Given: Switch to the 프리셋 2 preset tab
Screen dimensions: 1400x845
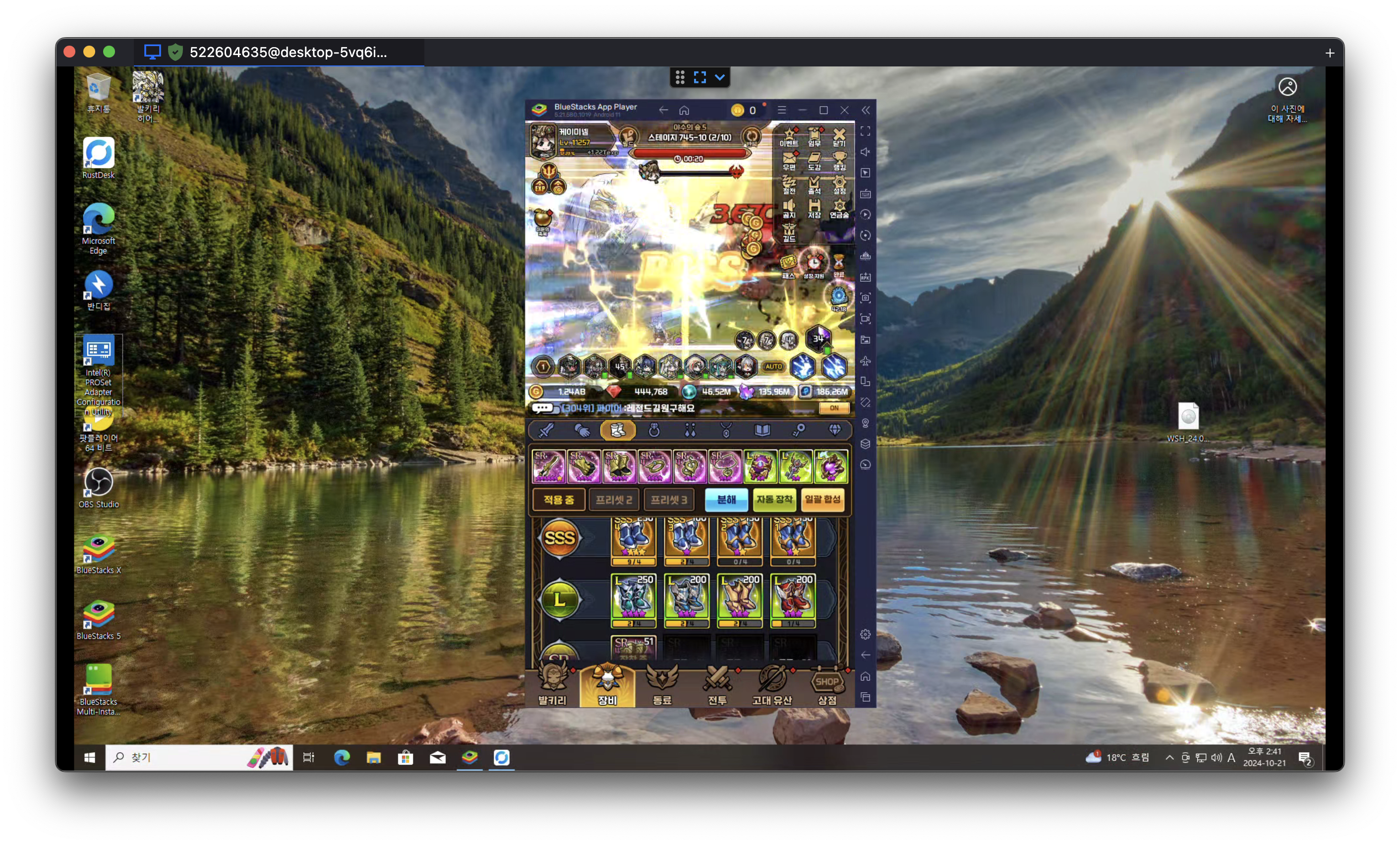Looking at the screenshot, I should point(614,499).
